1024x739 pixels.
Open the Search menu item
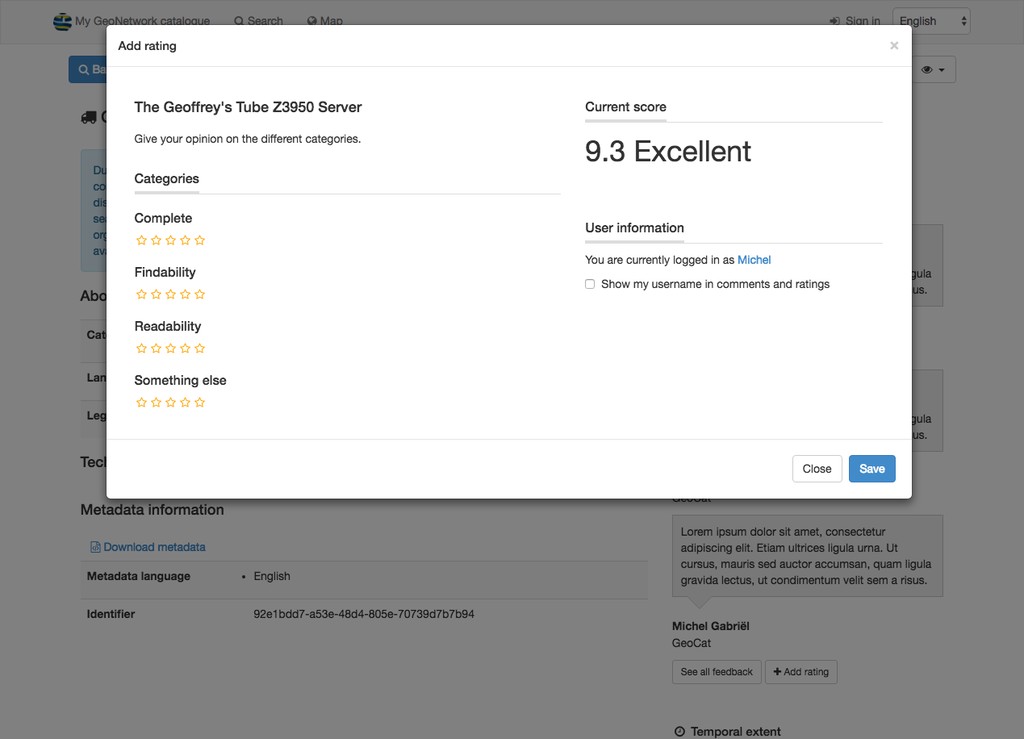coord(259,21)
